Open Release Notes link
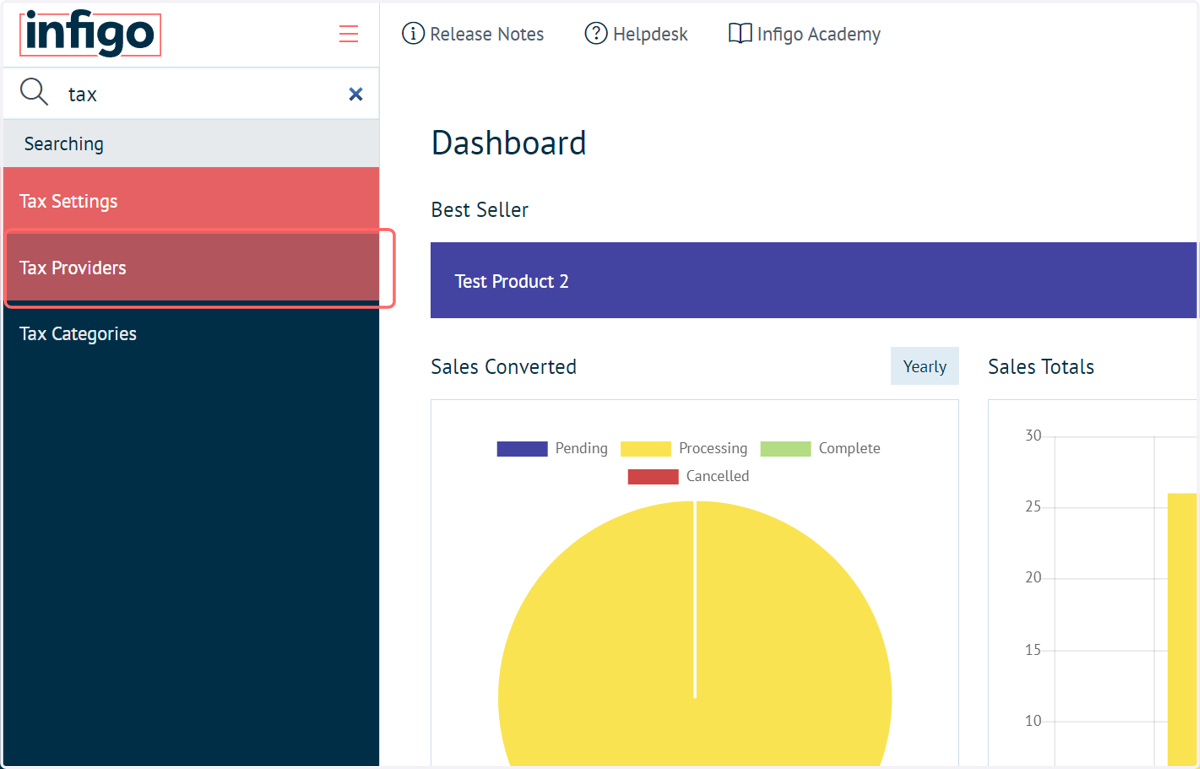The image size is (1200, 769). pyautogui.click(x=486, y=34)
